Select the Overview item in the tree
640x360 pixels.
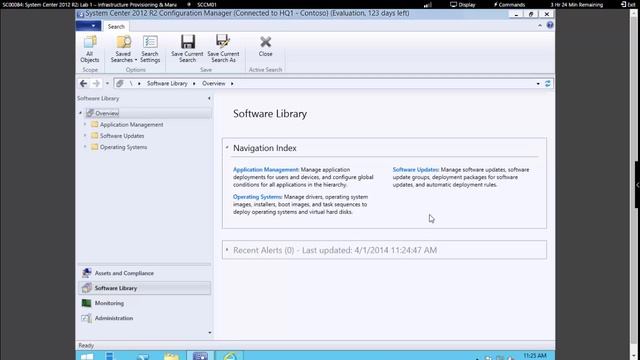(107, 113)
